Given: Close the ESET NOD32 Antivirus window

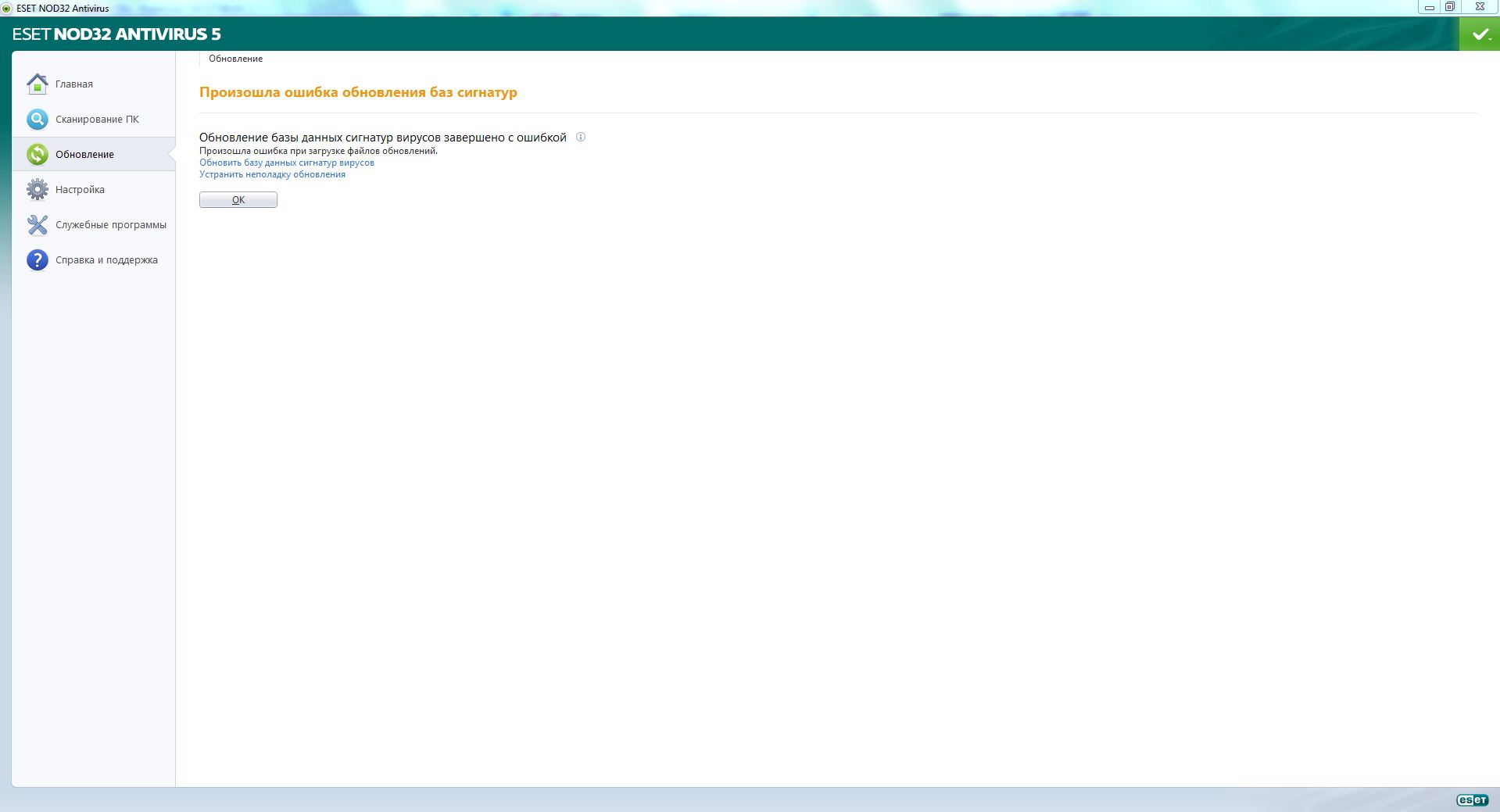Looking at the screenshot, I should coord(1480,7).
